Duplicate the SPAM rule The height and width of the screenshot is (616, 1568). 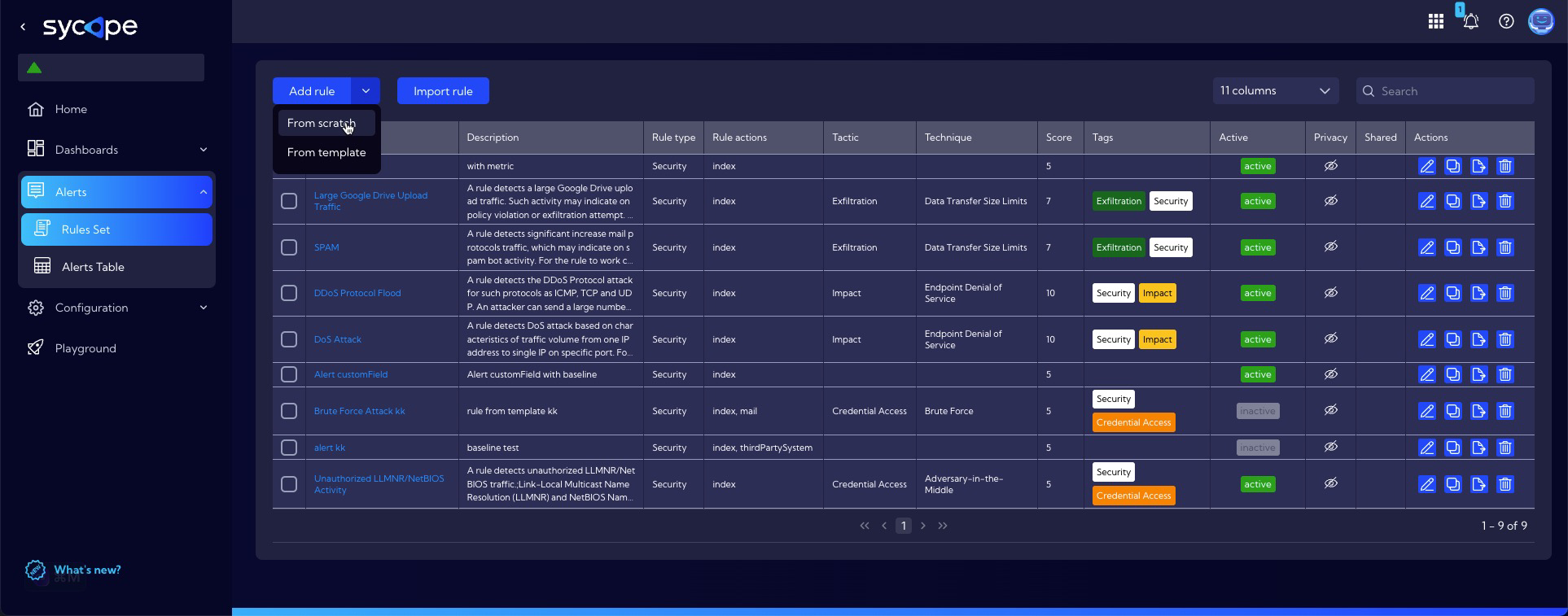pyautogui.click(x=1453, y=247)
